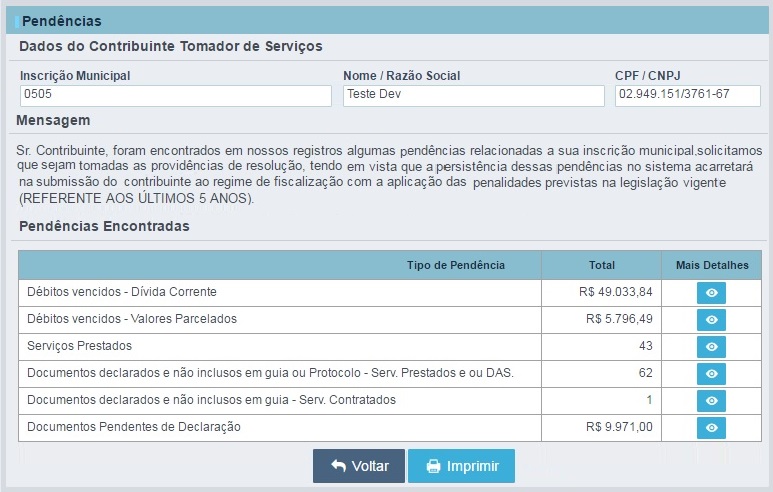Click into the CPF / CNPJ field
The height and width of the screenshot is (492, 773).
pyautogui.click(x=688, y=96)
